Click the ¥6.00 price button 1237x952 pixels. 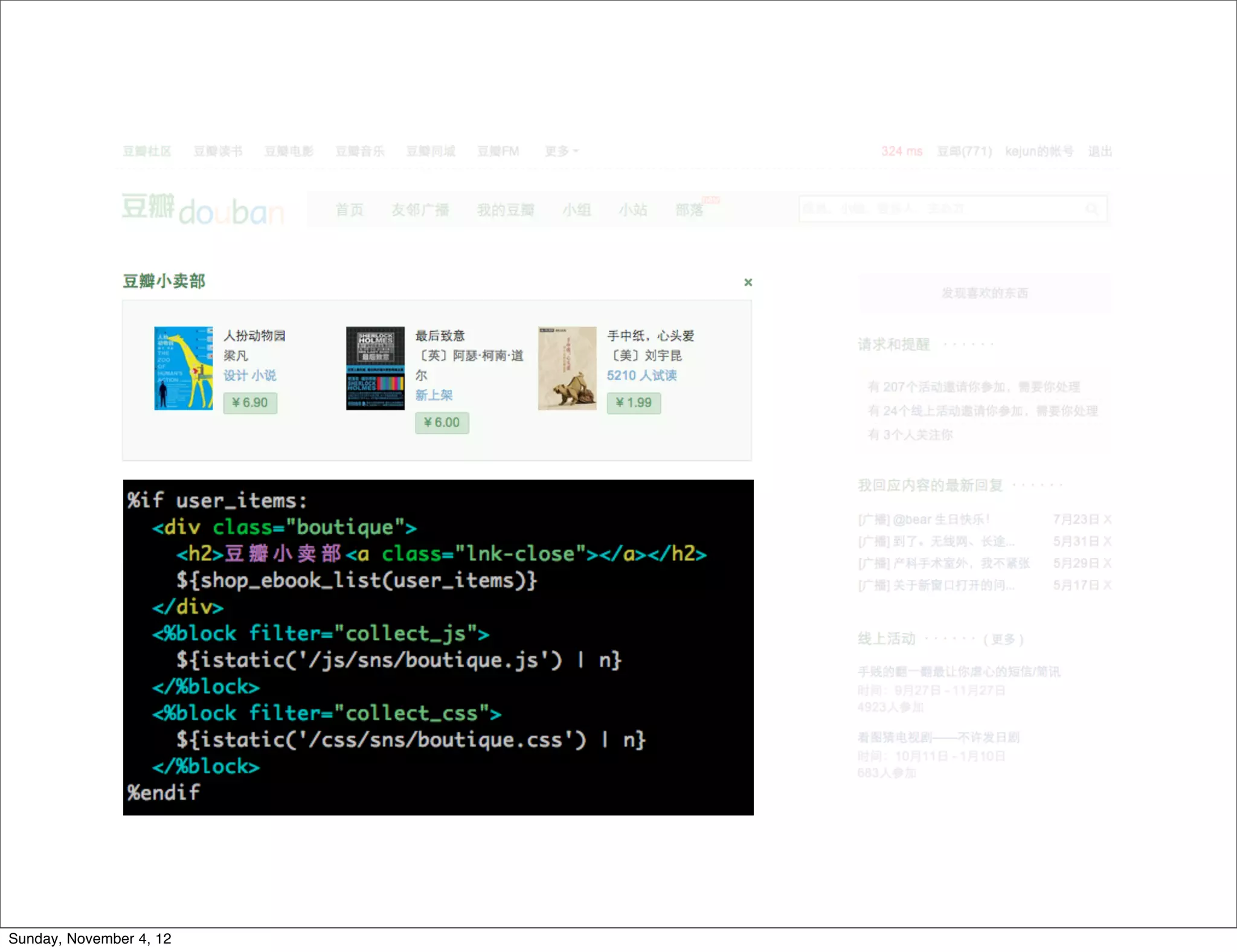click(442, 423)
